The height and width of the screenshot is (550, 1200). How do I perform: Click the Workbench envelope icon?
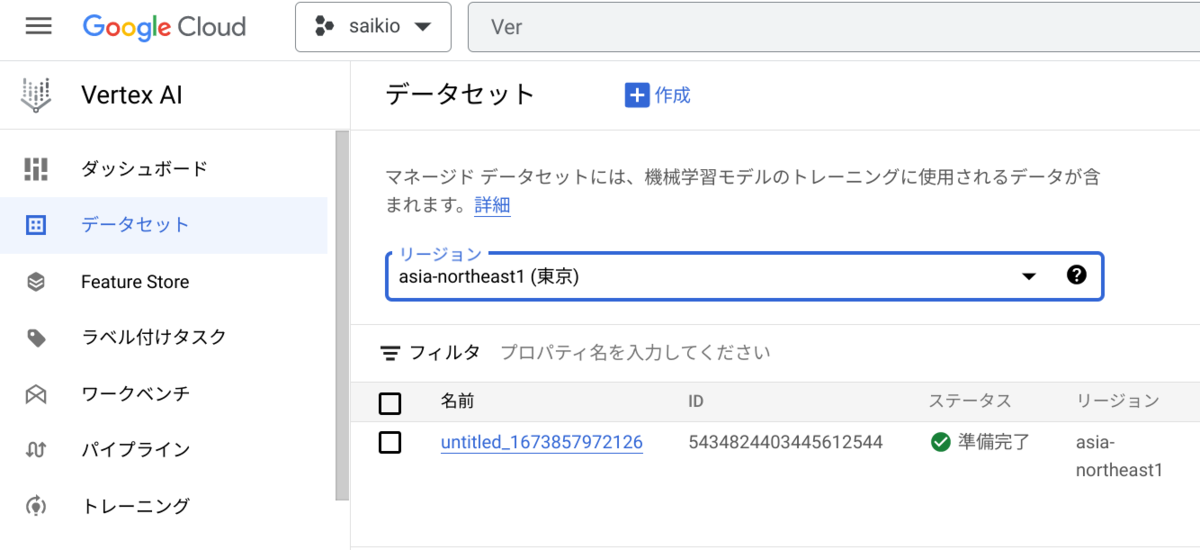click(36, 394)
